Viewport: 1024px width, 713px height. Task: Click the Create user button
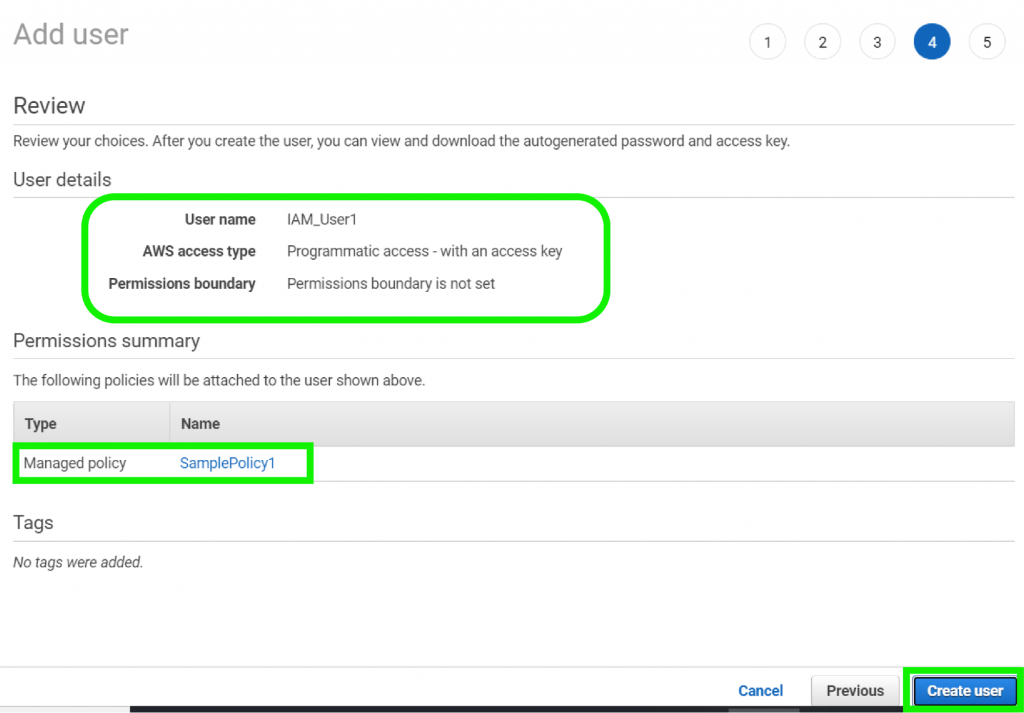click(x=964, y=691)
